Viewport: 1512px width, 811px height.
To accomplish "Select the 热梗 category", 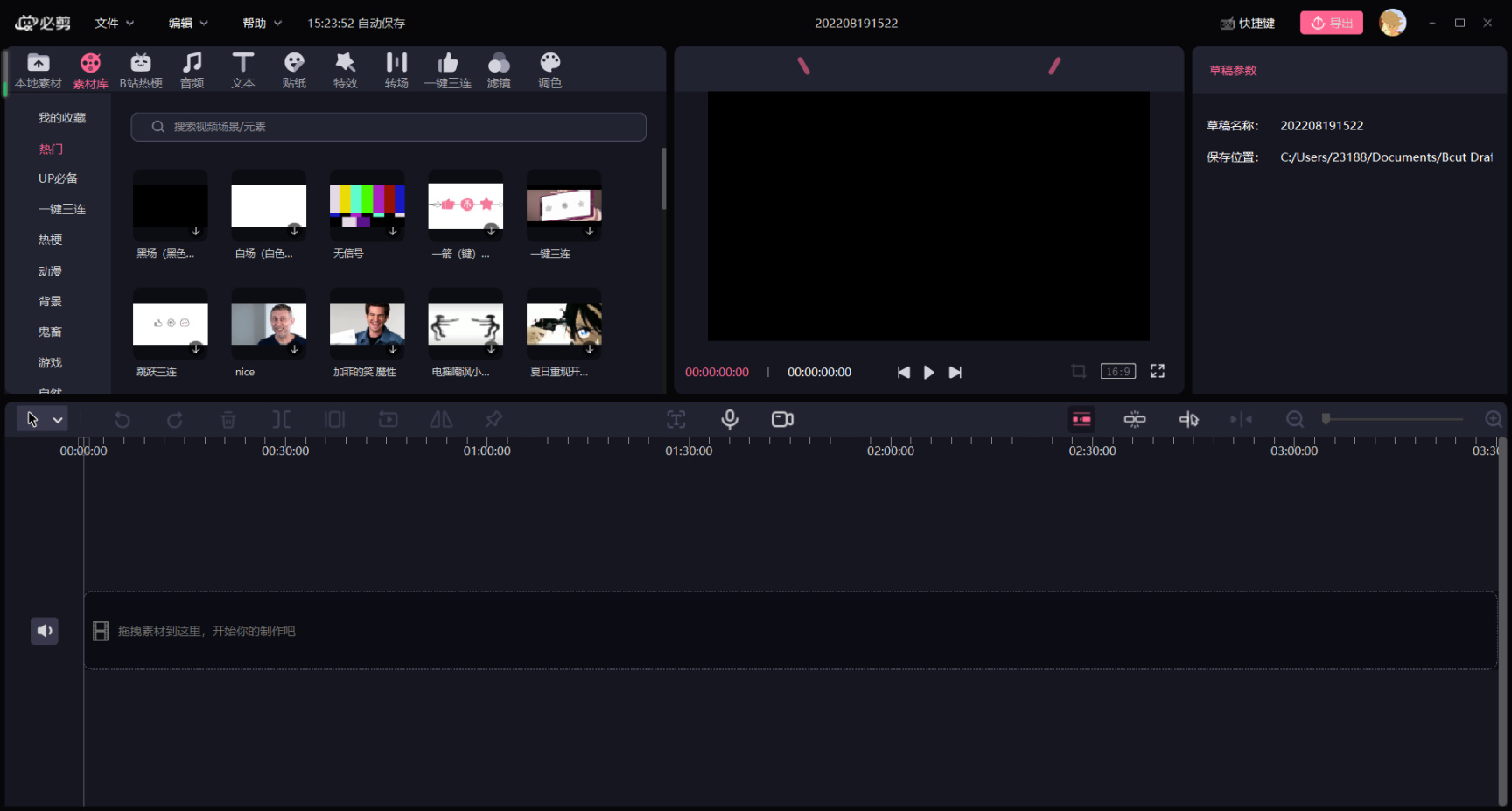I will click(x=50, y=240).
